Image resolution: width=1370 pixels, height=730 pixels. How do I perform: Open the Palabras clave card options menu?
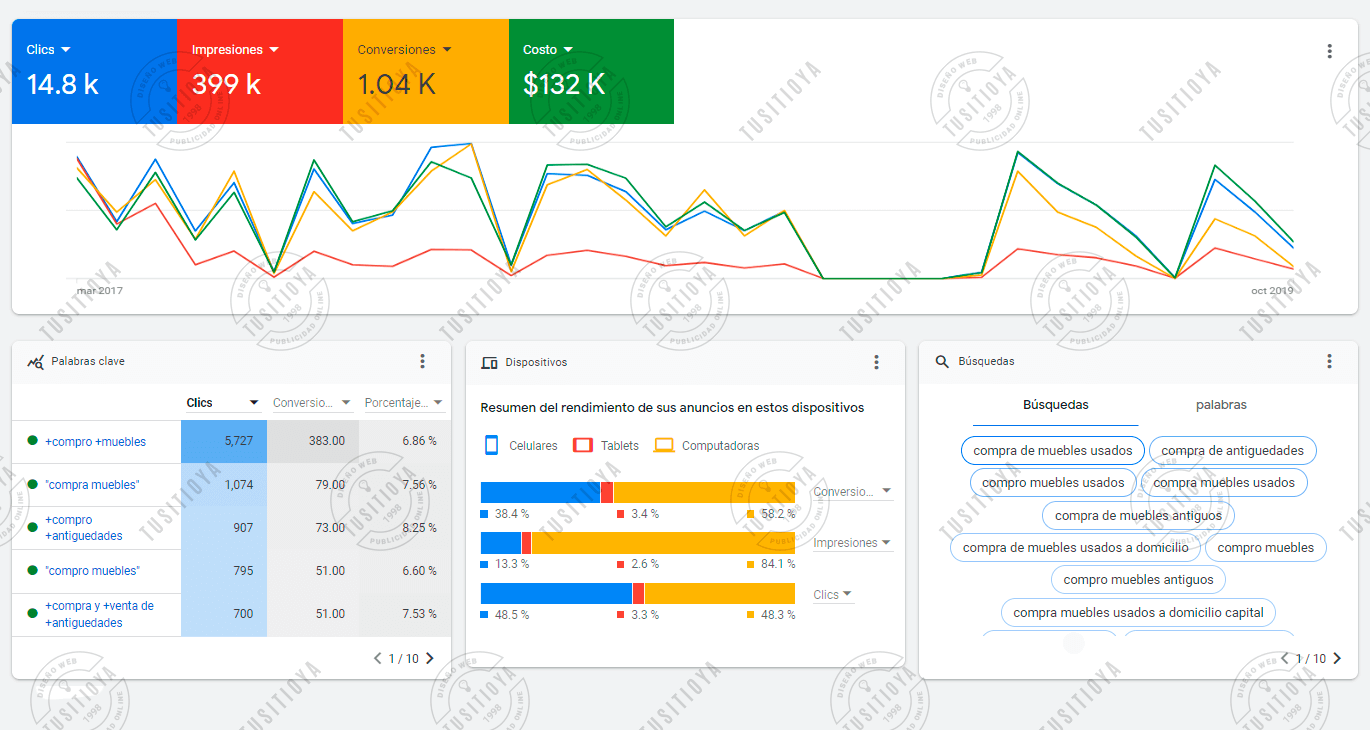[x=422, y=361]
